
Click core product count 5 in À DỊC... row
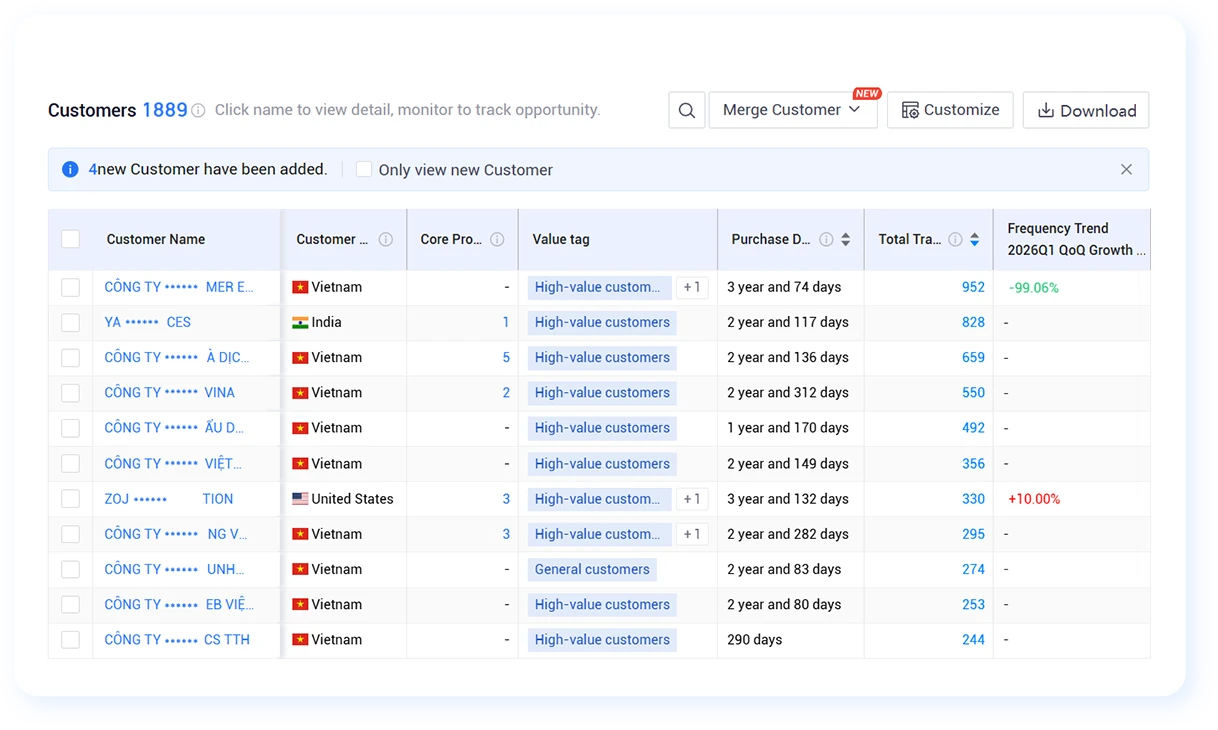[x=506, y=357]
